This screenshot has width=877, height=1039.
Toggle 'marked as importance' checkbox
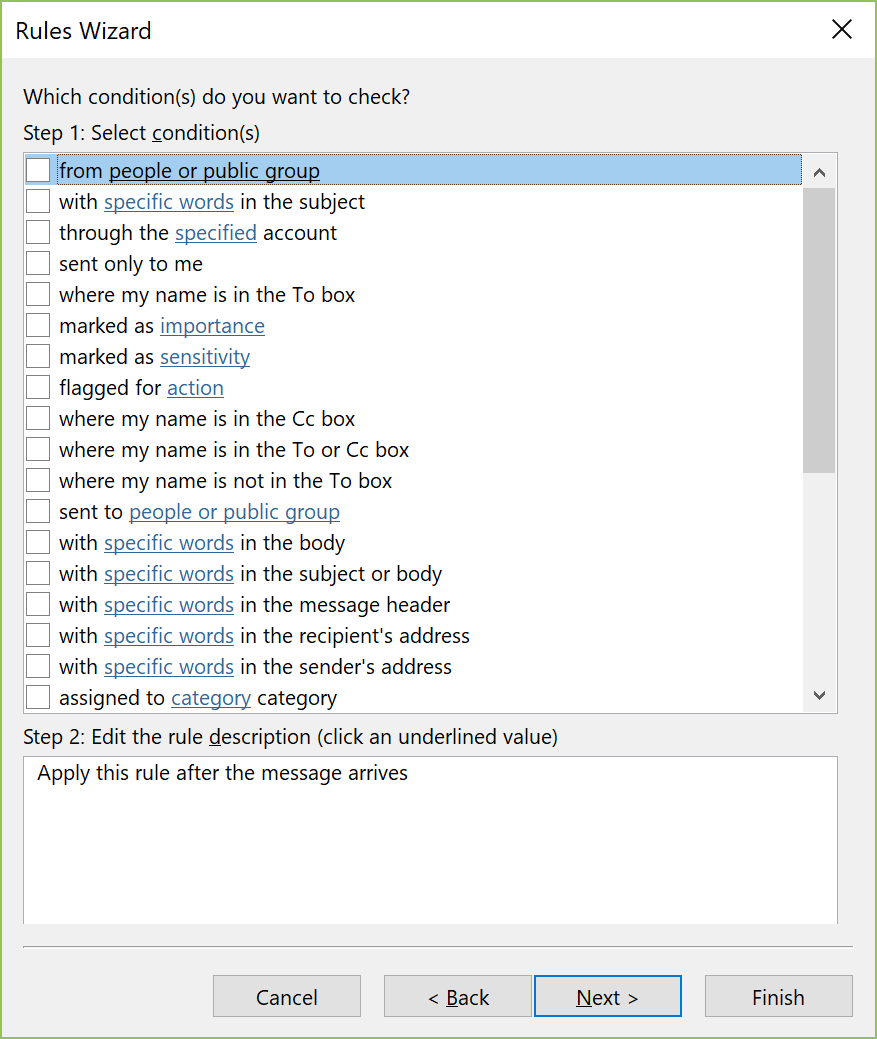[38, 325]
